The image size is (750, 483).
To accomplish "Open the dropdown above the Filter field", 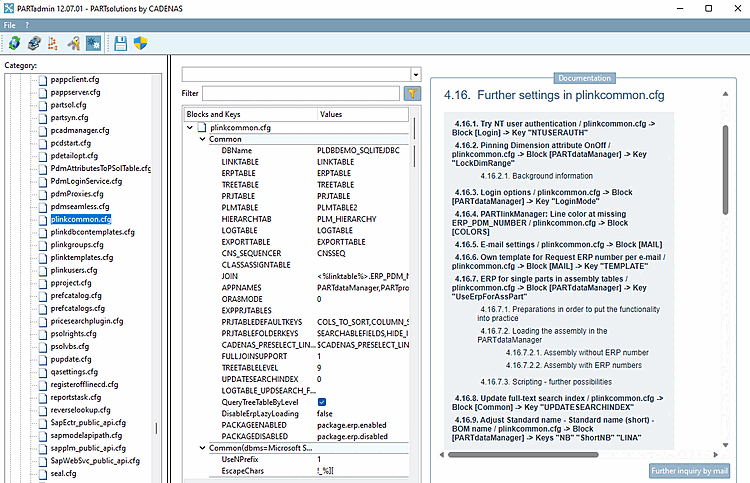I will pyautogui.click(x=414, y=74).
